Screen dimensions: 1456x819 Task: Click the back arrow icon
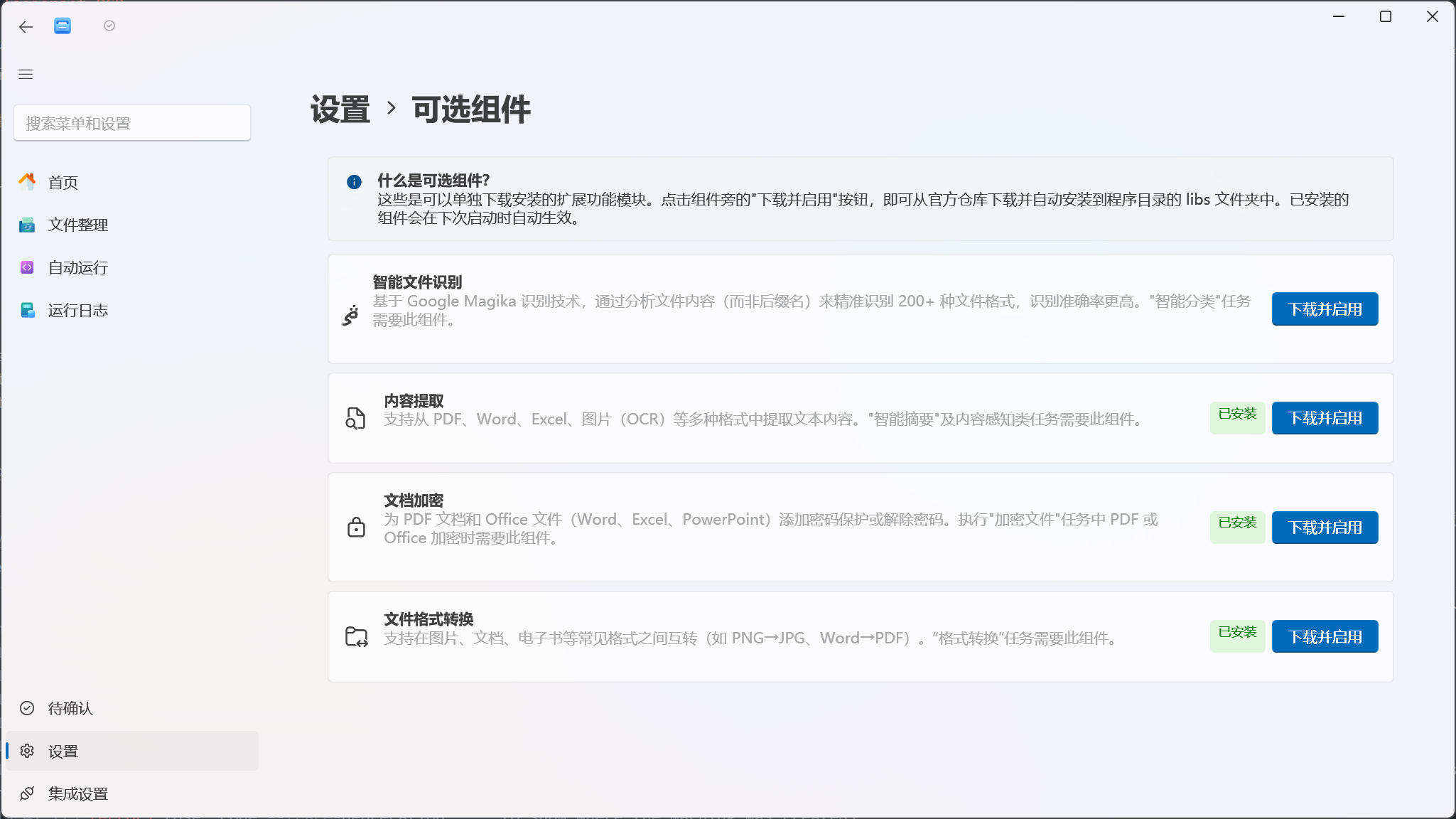pos(26,27)
